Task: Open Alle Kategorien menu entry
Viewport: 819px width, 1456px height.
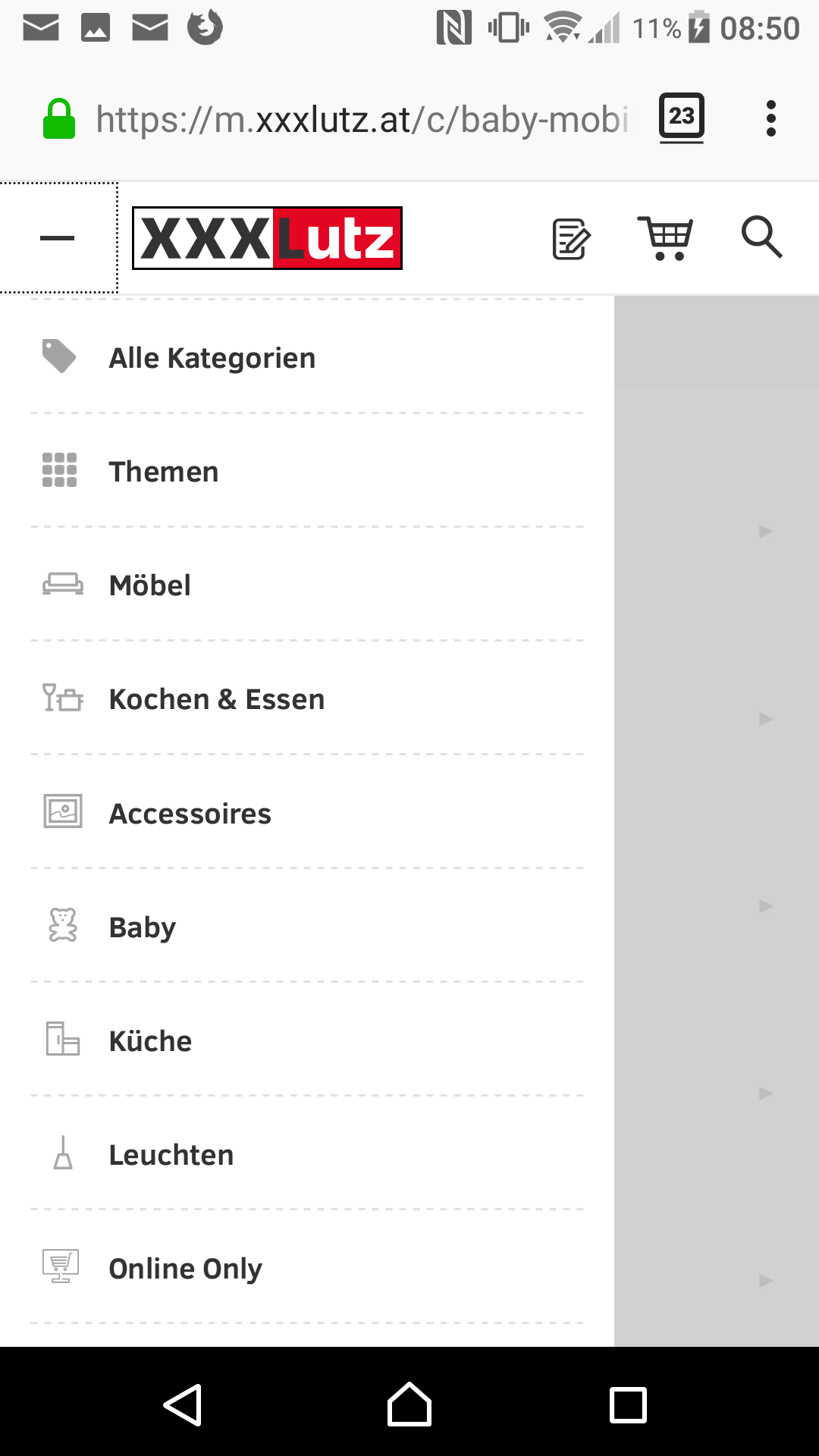Action: (212, 358)
